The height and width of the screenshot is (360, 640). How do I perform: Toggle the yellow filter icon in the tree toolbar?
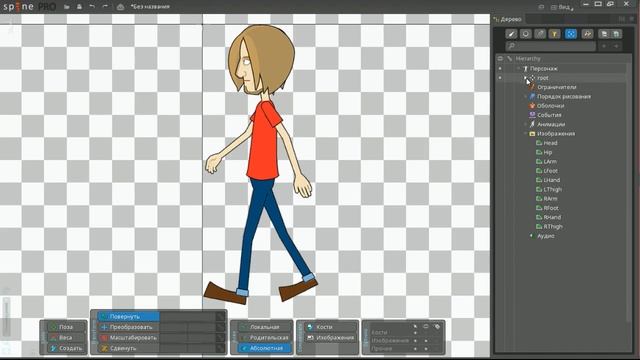point(554,34)
